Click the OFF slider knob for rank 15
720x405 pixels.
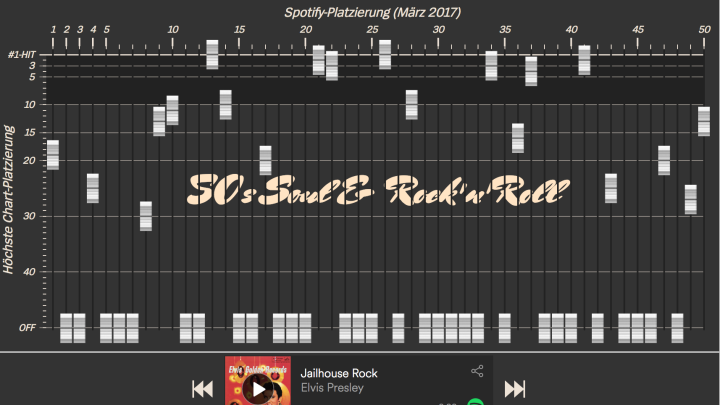tap(239, 328)
